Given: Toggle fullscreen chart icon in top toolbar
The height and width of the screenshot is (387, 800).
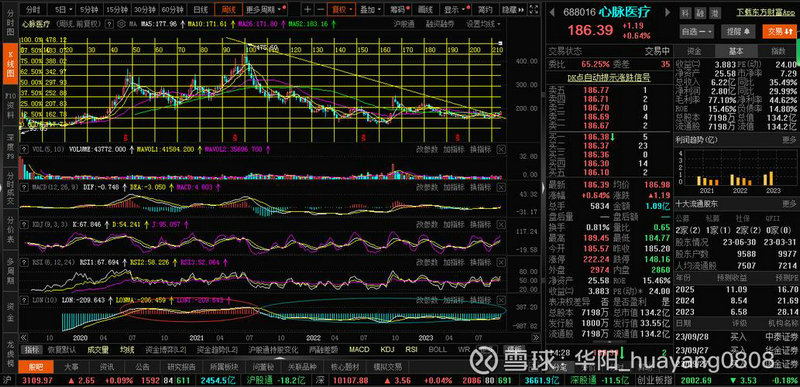Looking at the screenshot, I should tap(534, 10).
